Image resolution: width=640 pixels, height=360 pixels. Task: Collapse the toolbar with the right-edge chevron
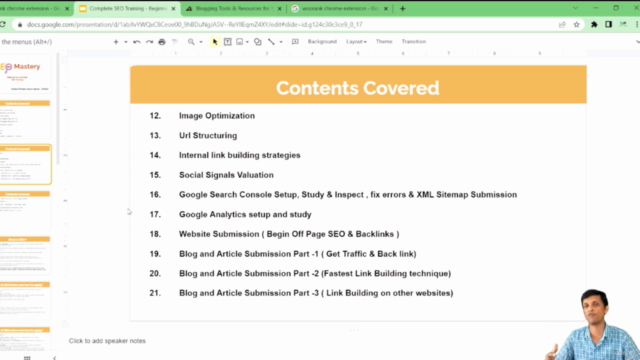tap(638, 42)
